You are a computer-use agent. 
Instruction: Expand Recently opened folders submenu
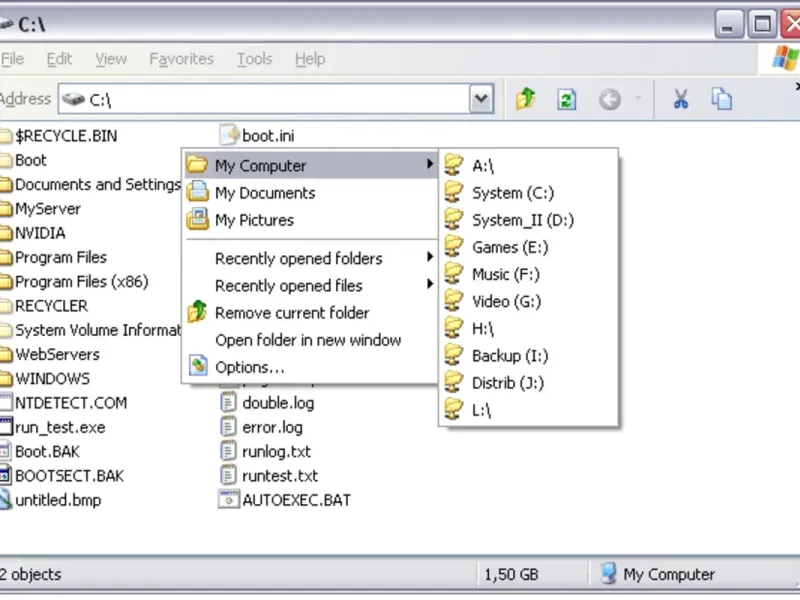click(310, 258)
